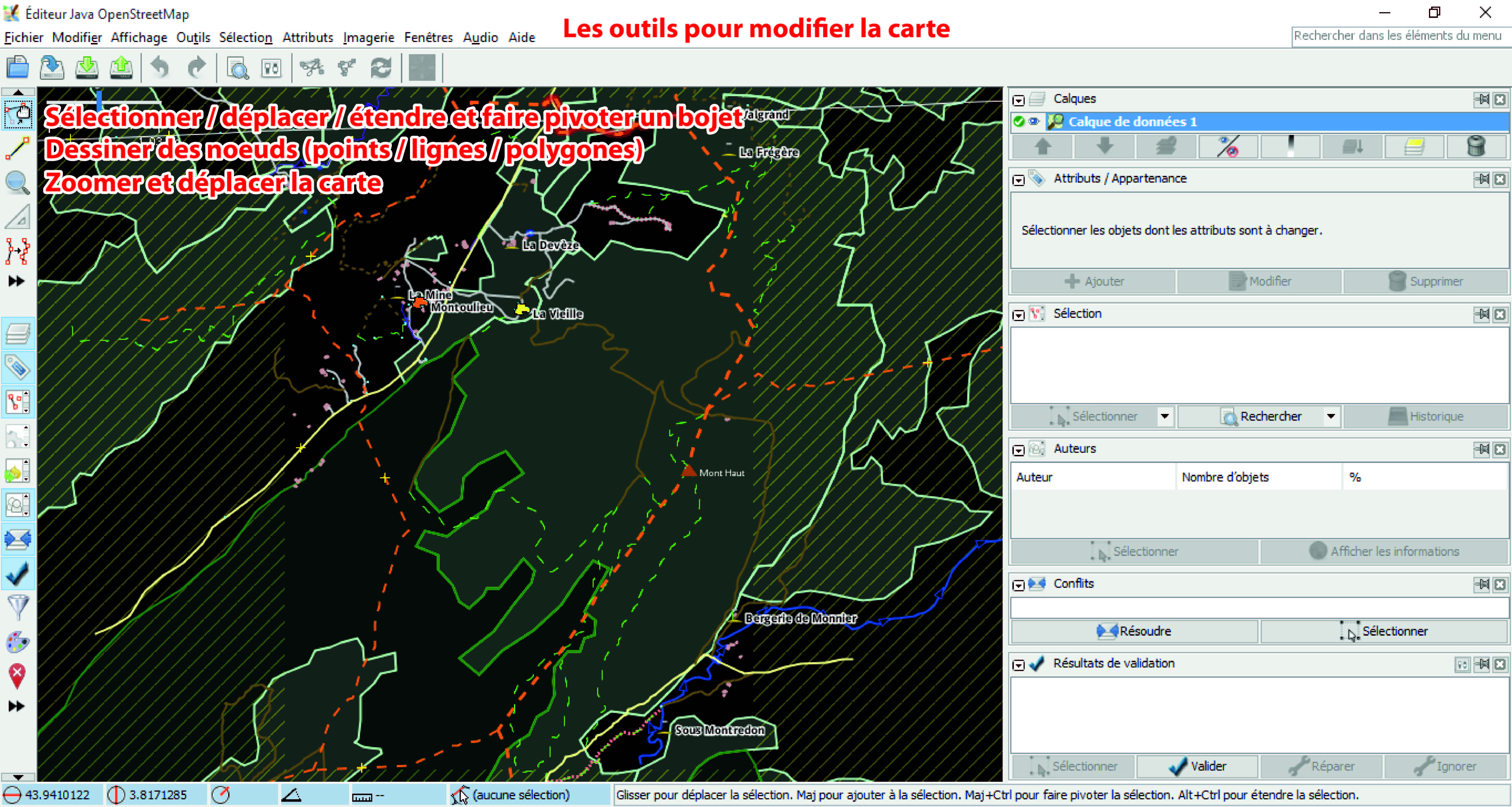This screenshot has height=807, width=1512.
Task: Click the Ajouter attribute button
Action: 1094,281
